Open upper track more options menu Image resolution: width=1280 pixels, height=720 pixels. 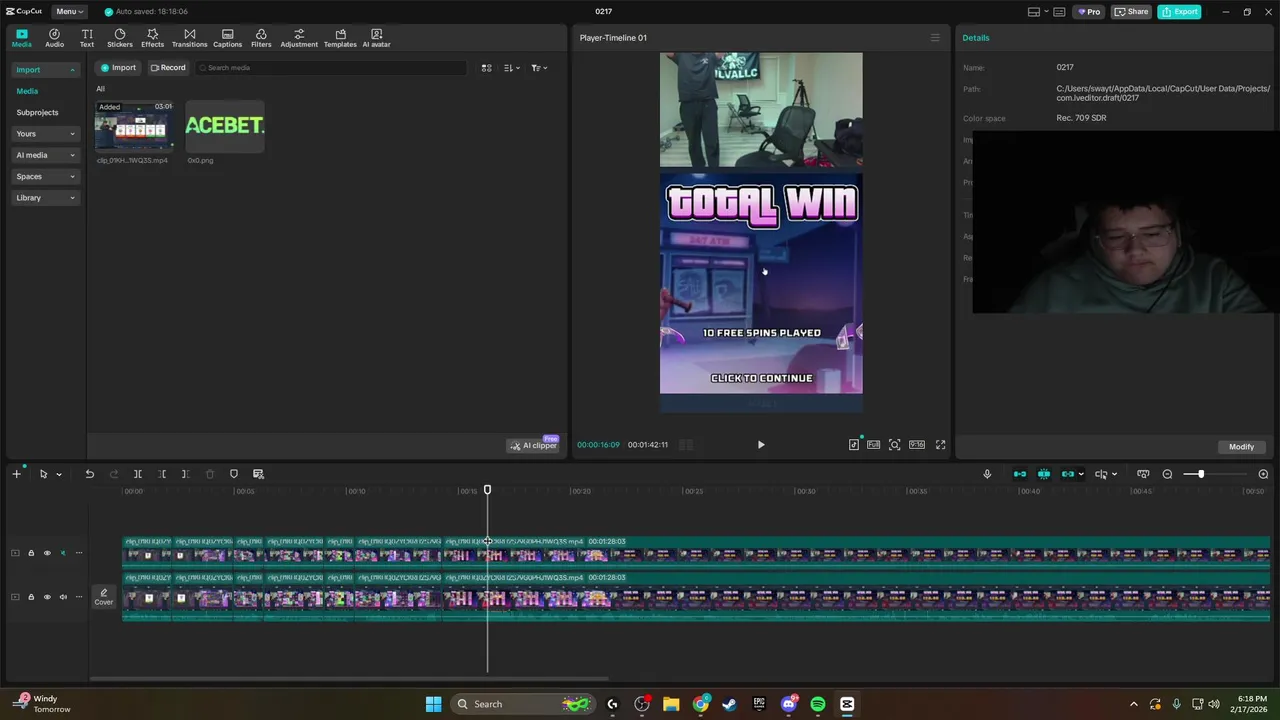[x=79, y=553]
